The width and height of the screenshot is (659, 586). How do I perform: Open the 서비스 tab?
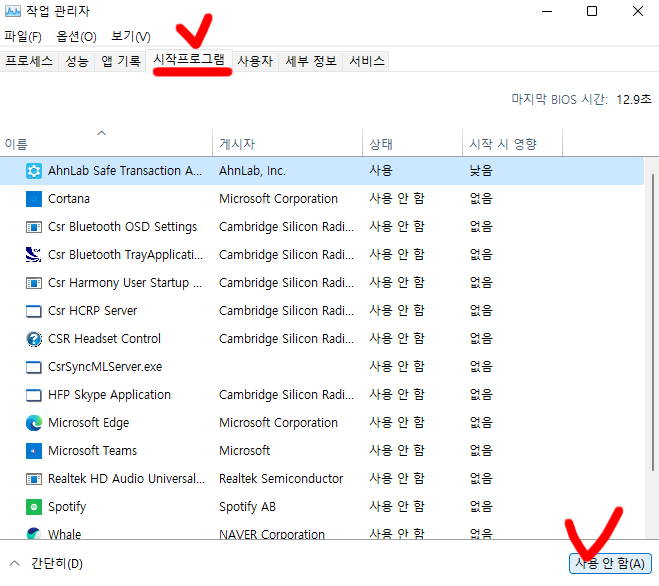[367, 61]
